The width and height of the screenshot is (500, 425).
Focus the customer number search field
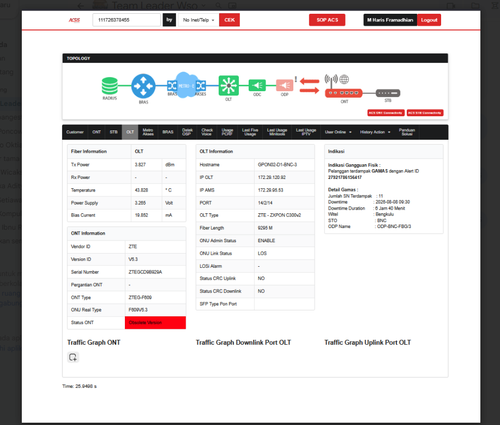click(126, 20)
